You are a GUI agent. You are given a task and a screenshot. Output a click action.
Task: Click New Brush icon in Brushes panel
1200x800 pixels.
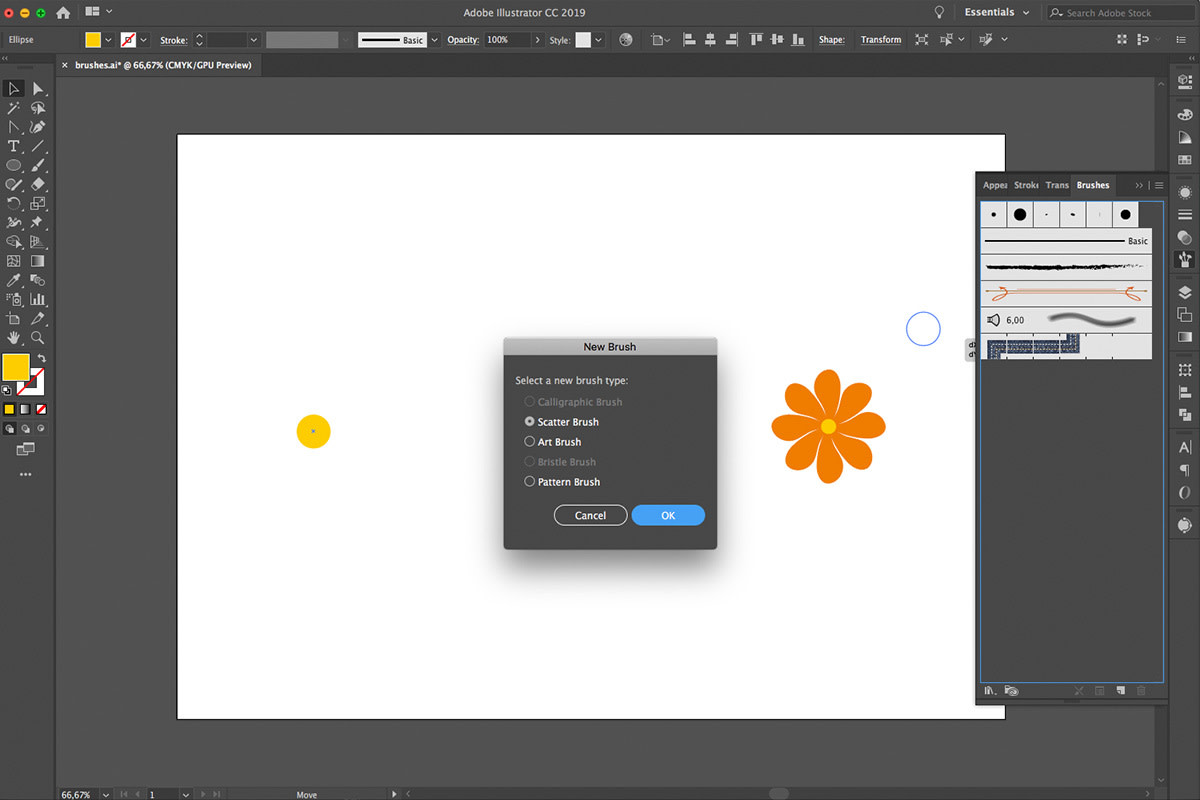(x=1121, y=690)
